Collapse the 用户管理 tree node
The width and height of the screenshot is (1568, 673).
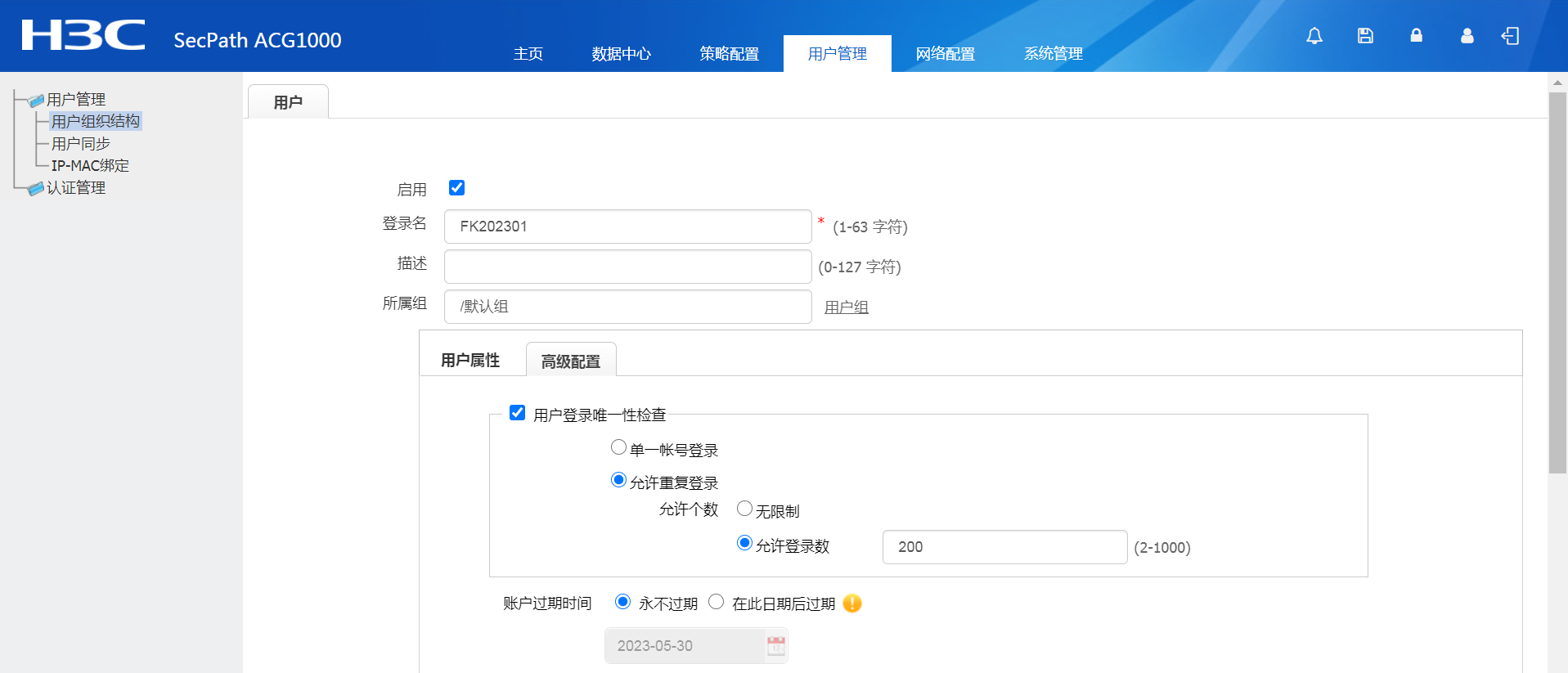tap(76, 100)
